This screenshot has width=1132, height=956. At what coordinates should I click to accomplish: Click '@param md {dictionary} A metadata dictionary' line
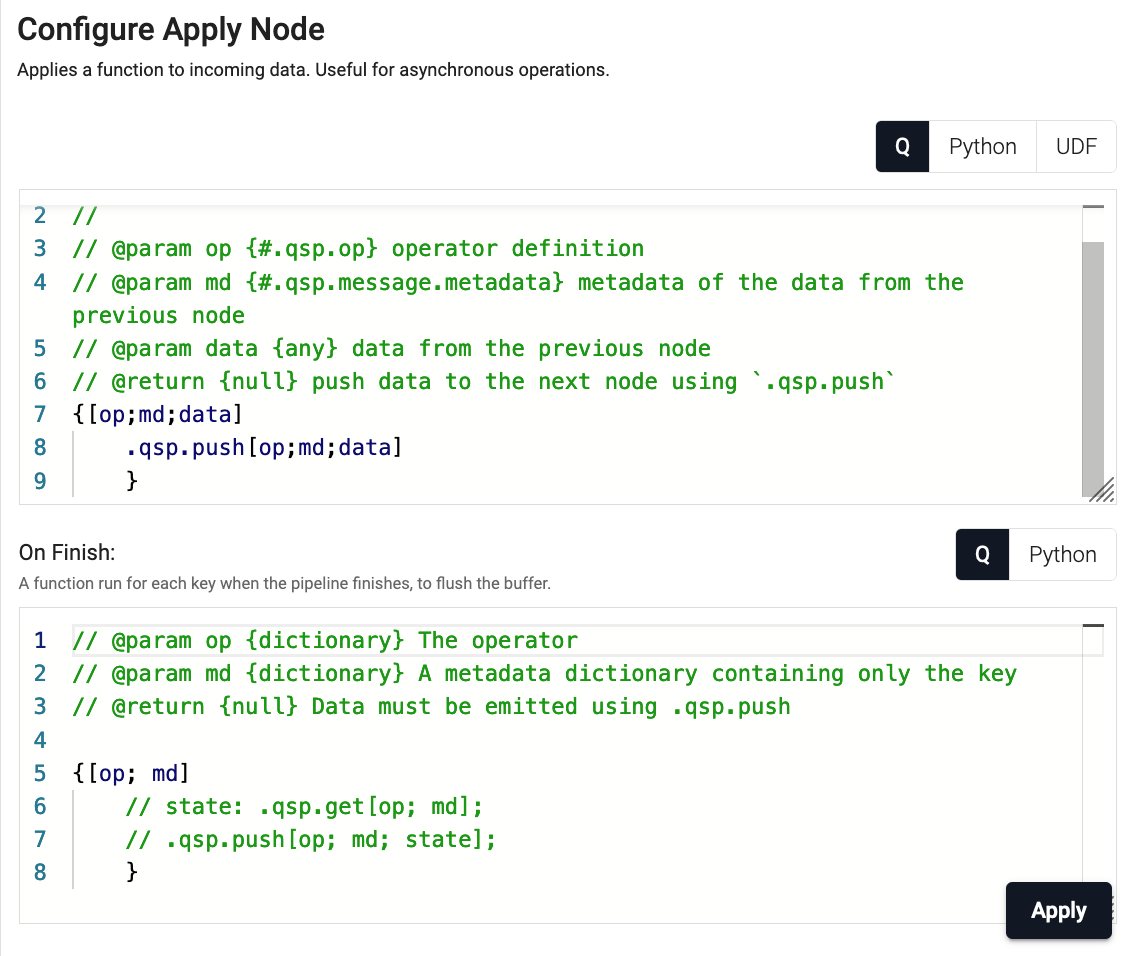[544, 674]
